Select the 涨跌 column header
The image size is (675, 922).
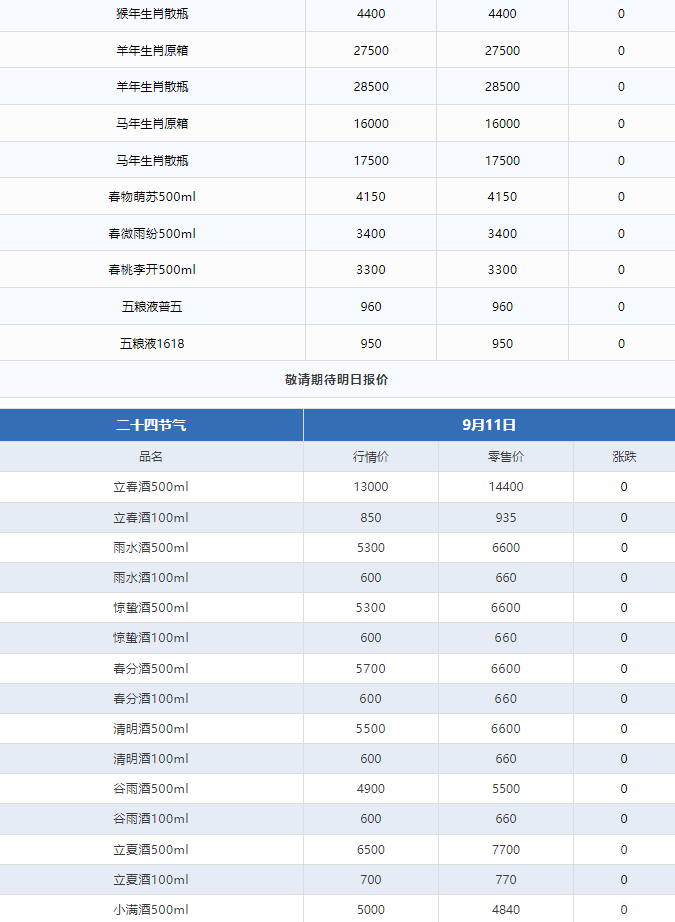(624, 456)
